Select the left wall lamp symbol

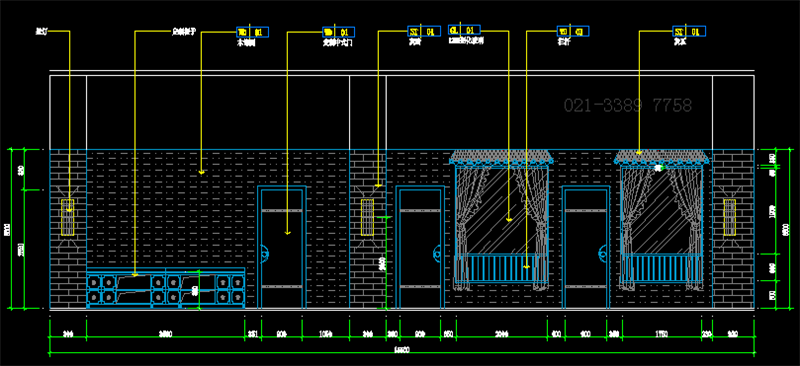pos(68,217)
